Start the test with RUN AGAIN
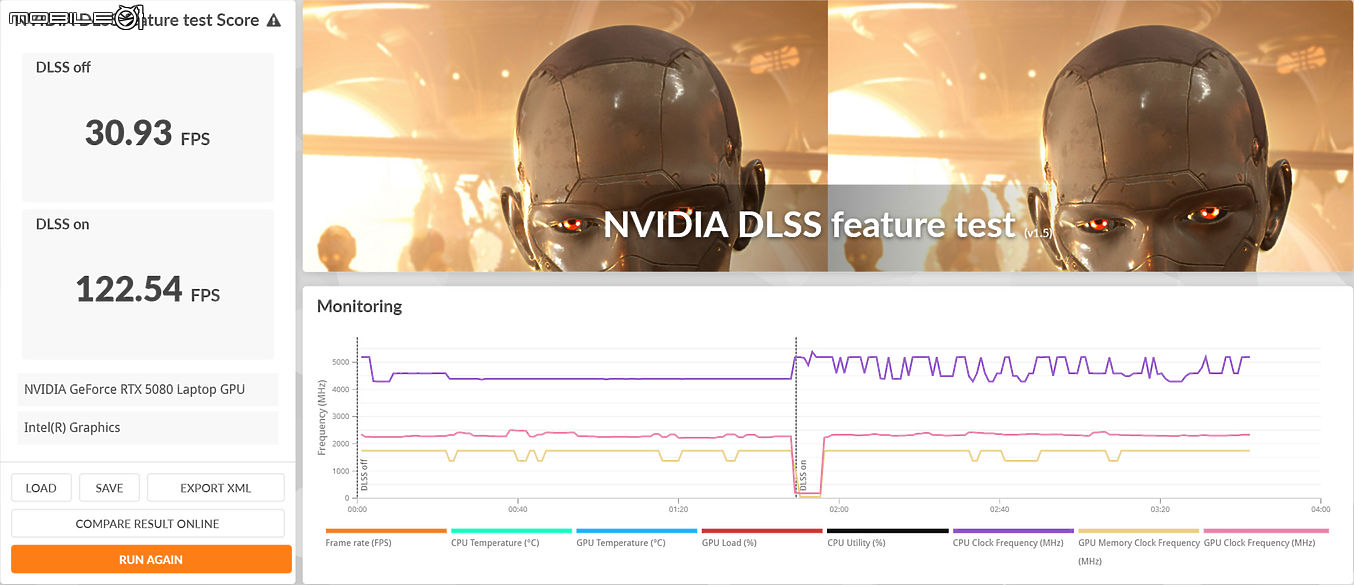The height and width of the screenshot is (585, 1354). [151, 559]
